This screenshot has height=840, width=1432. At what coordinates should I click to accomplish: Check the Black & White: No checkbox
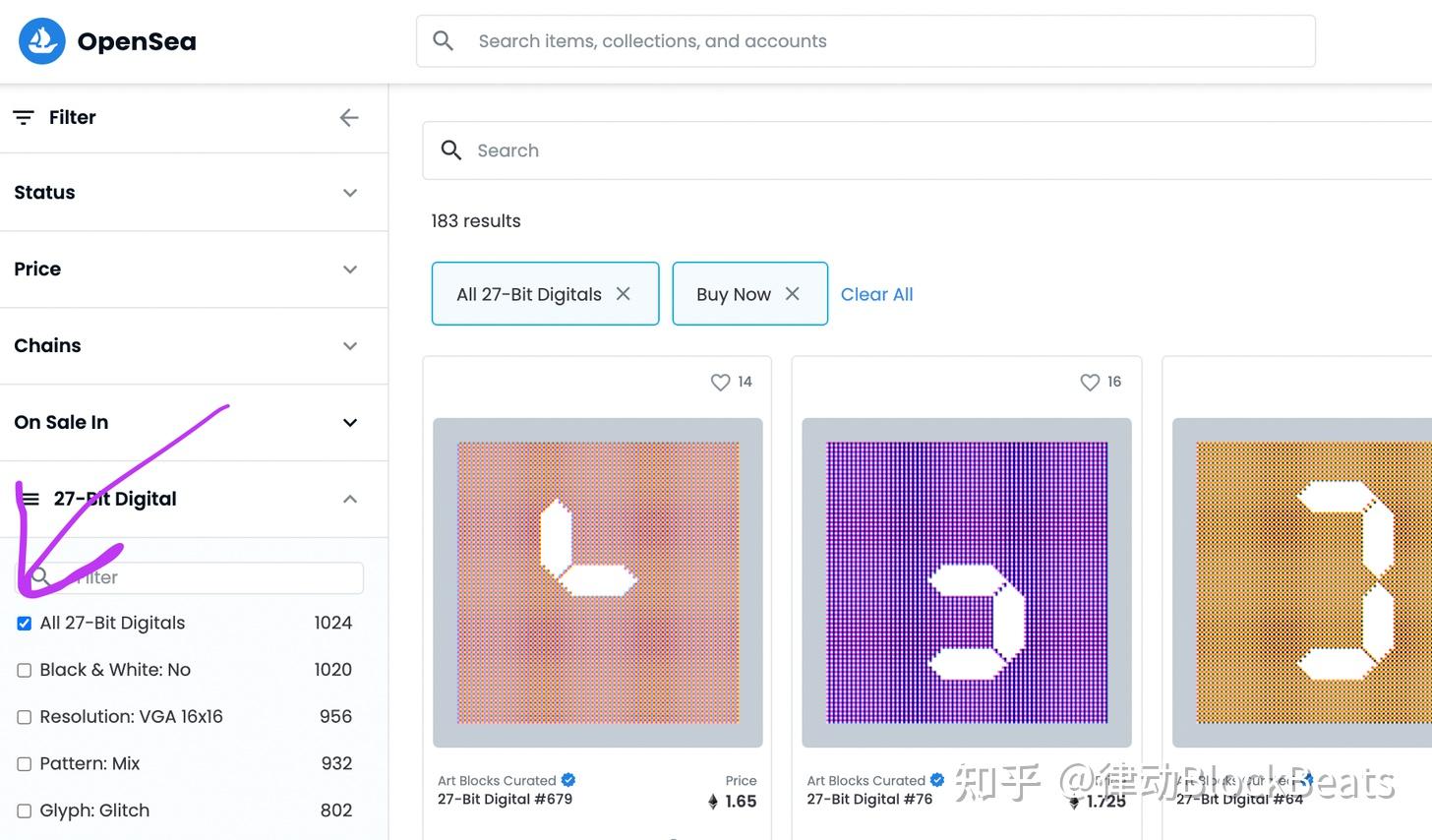point(25,671)
